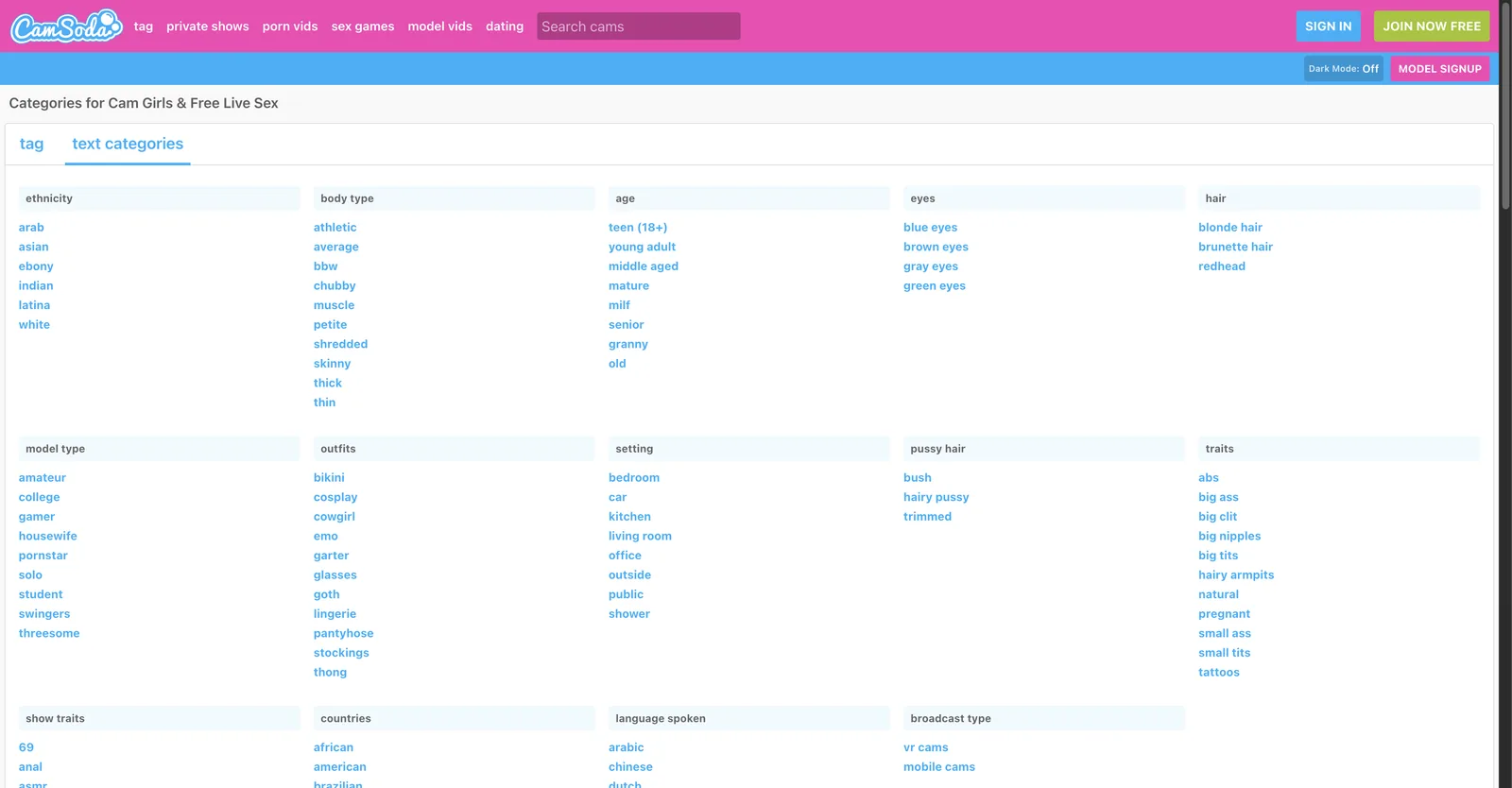The height and width of the screenshot is (788, 1512).
Task: Choose the car setting link
Action: pyautogui.click(x=618, y=497)
